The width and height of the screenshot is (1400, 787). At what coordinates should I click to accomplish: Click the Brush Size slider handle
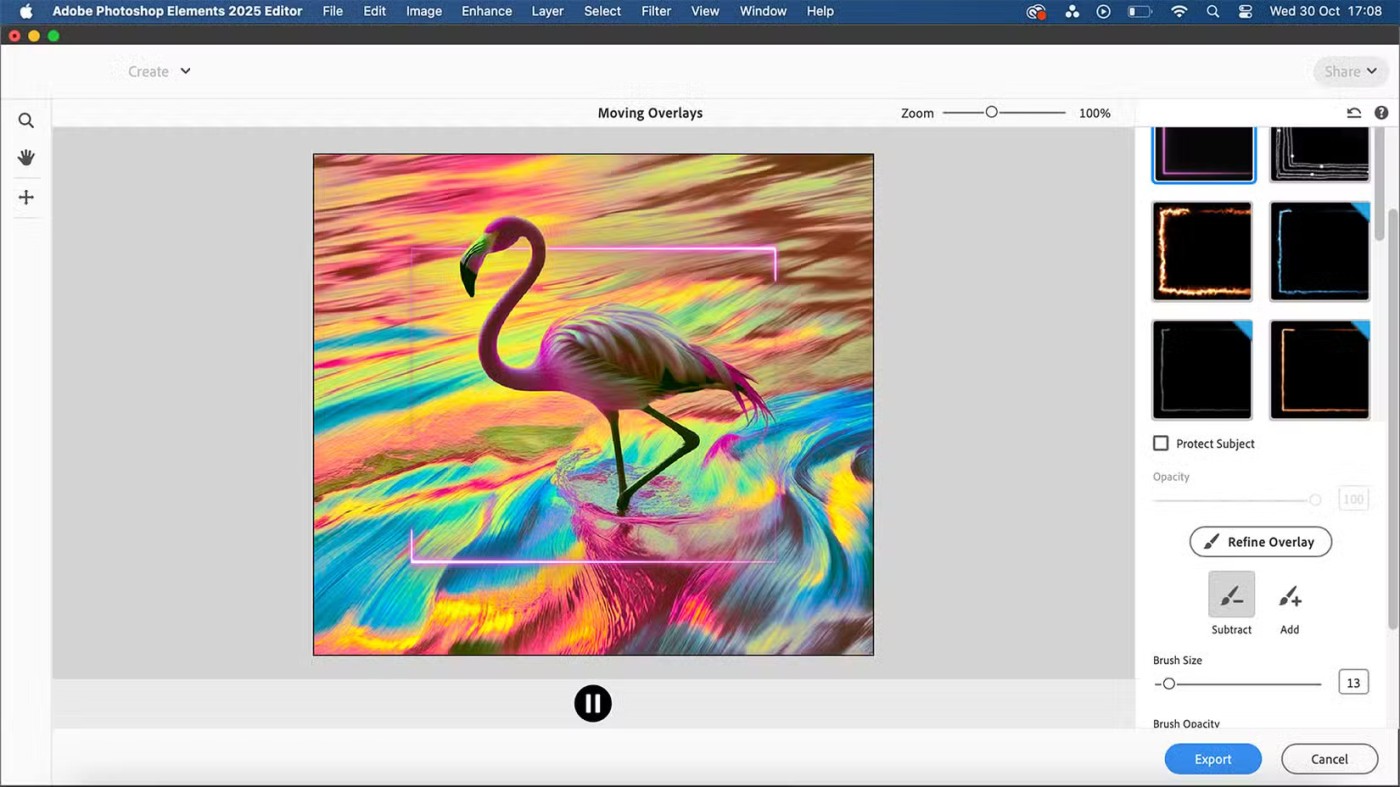pyautogui.click(x=1168, y=684)
